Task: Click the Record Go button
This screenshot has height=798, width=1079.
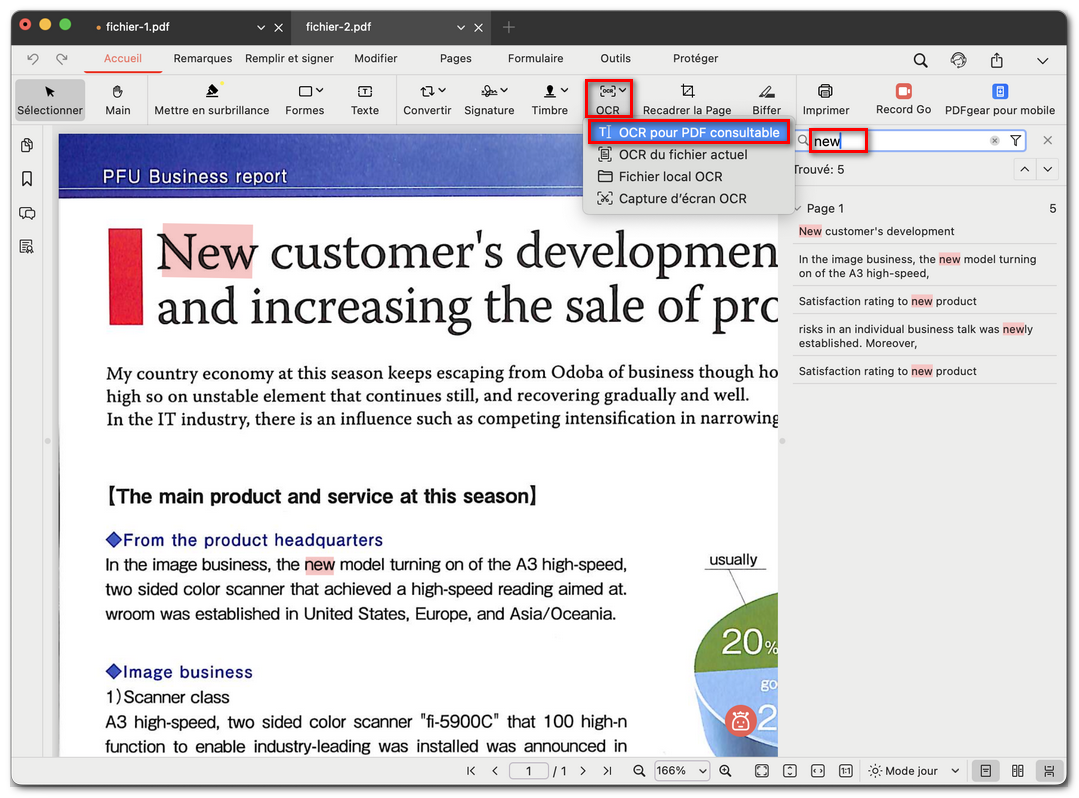Action: (903, 98)
